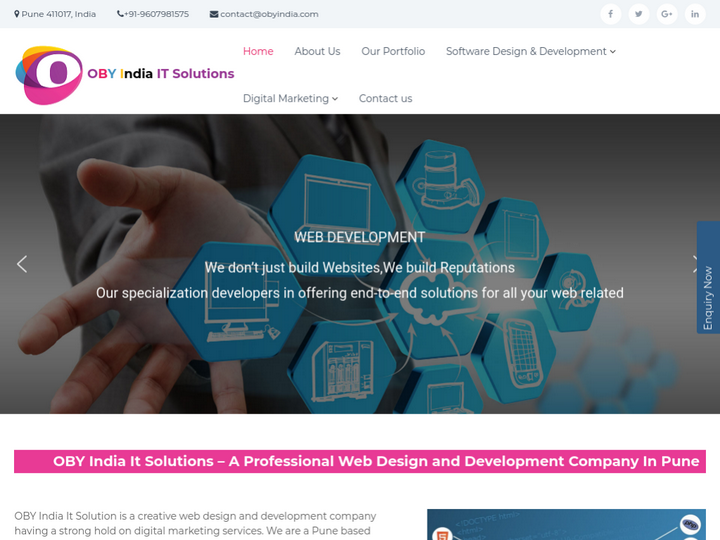Screen dimensions: 720x540
Task: Open the Google Plus social icon
Action: tap(667, 14)
